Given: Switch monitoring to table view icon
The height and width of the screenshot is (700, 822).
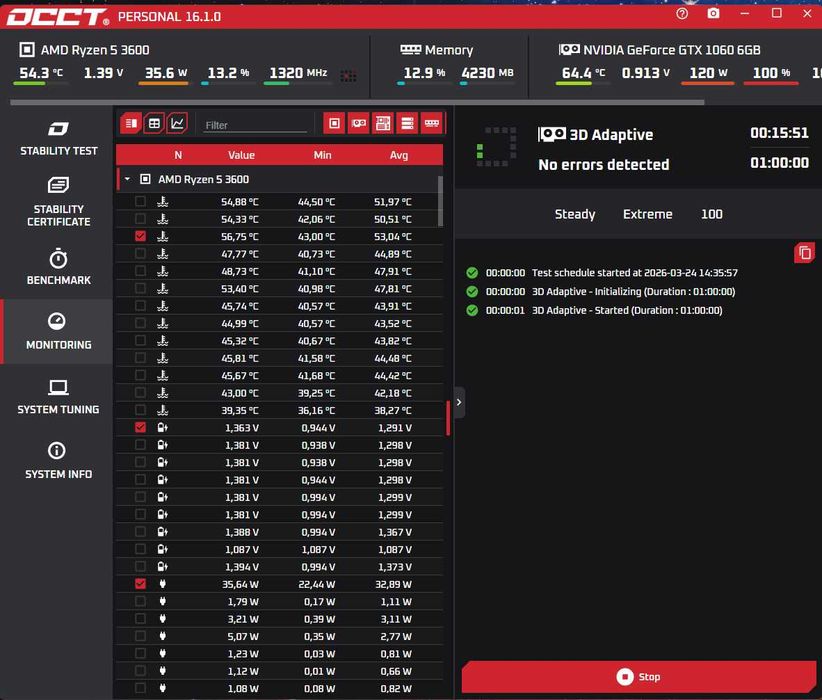Looking at the screenshot, I should coord(154,124).
